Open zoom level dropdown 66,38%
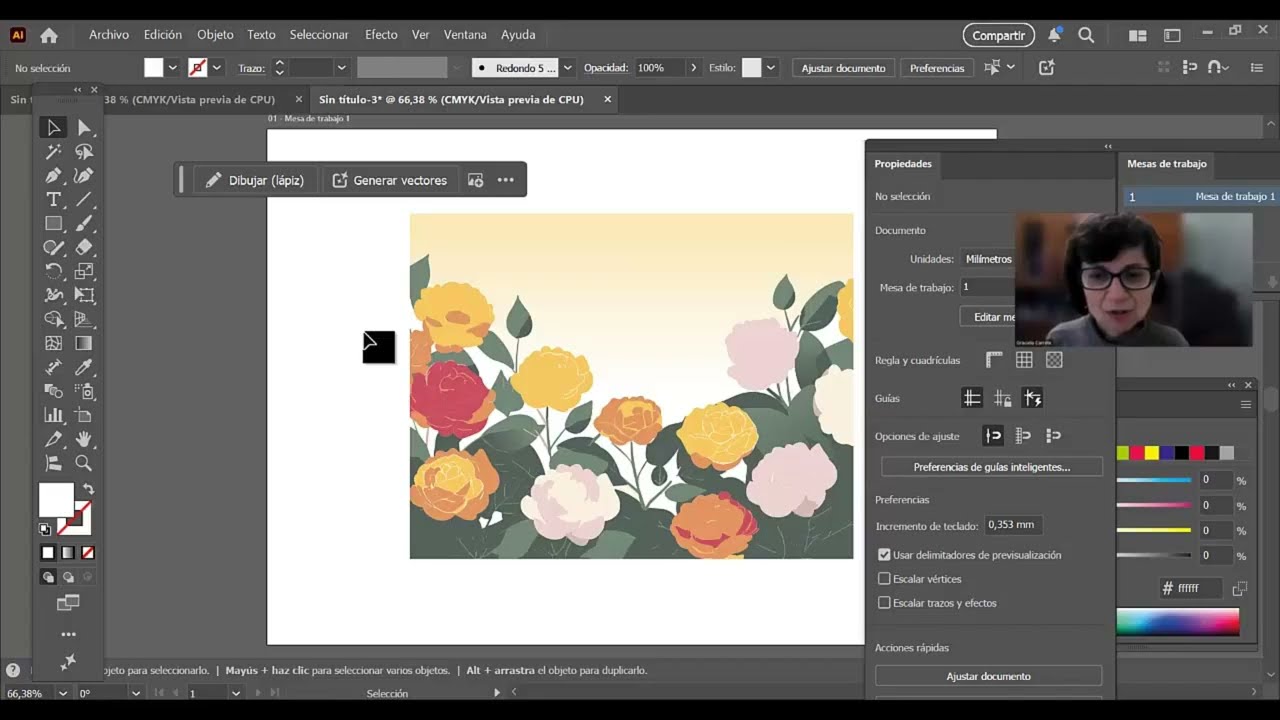The width and height of the screenshot is (1280, 720). point(63,693)
